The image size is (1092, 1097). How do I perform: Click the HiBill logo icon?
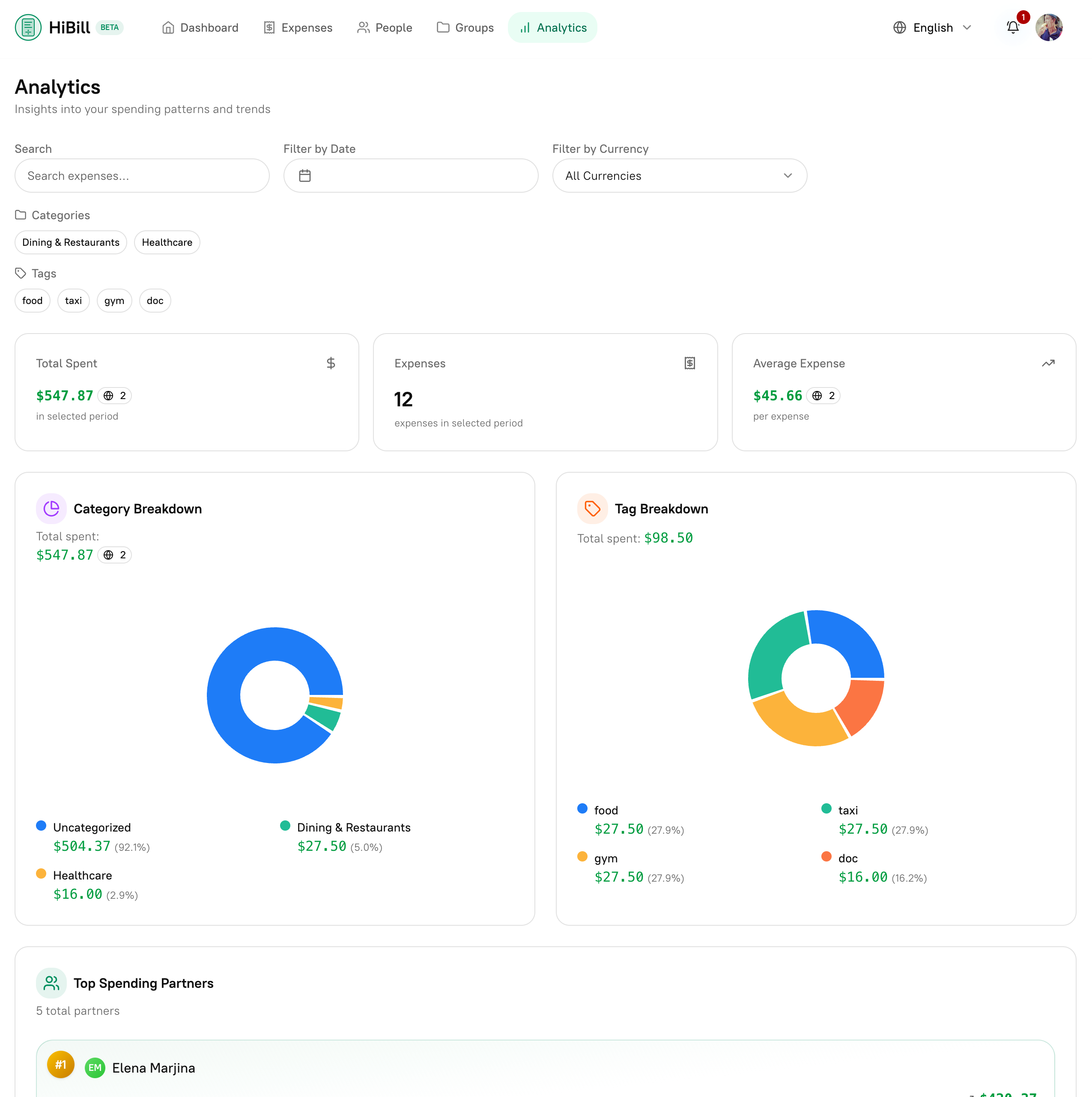click(28, 27)
